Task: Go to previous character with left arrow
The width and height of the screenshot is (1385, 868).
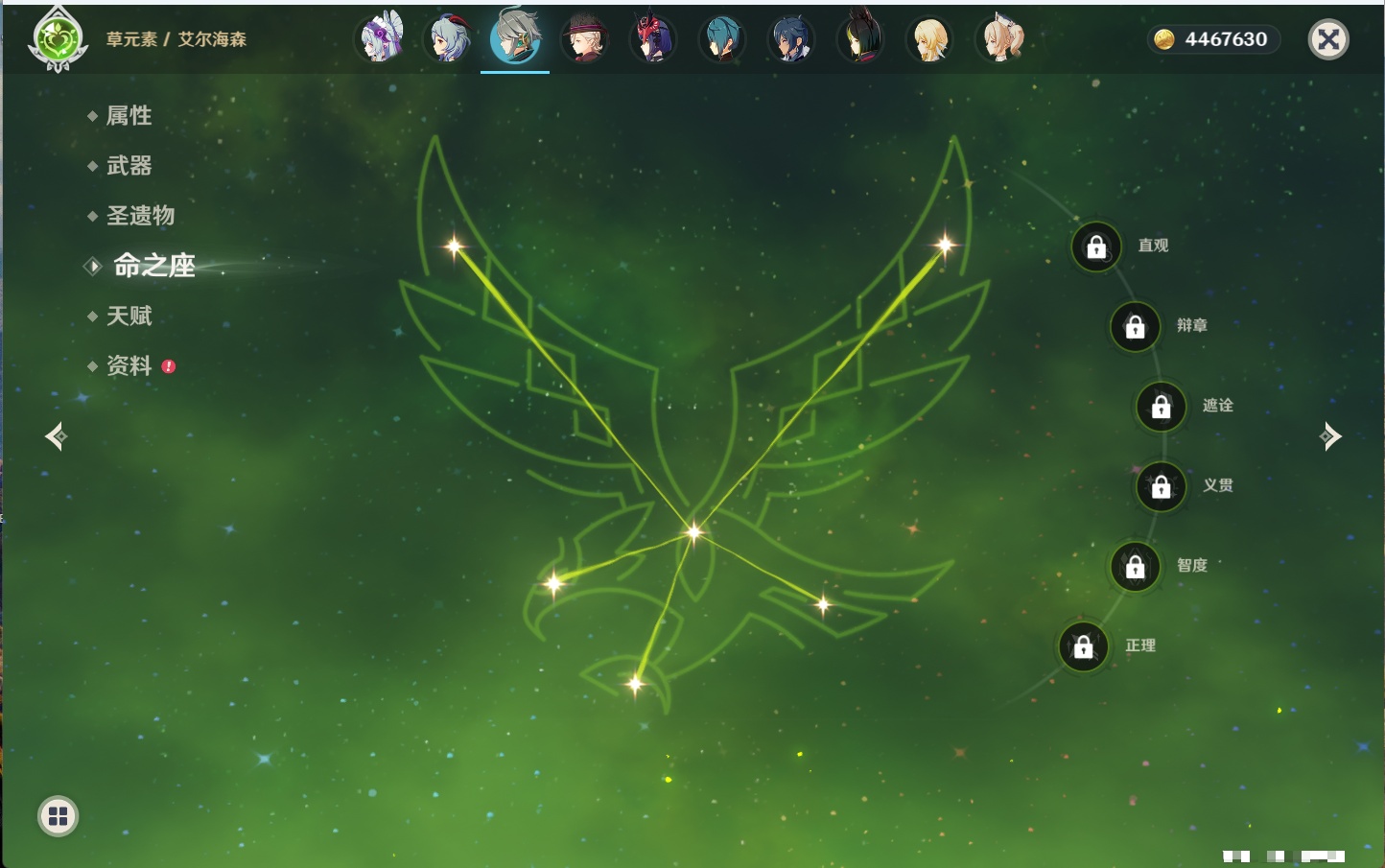Action: tap(56, 436)
